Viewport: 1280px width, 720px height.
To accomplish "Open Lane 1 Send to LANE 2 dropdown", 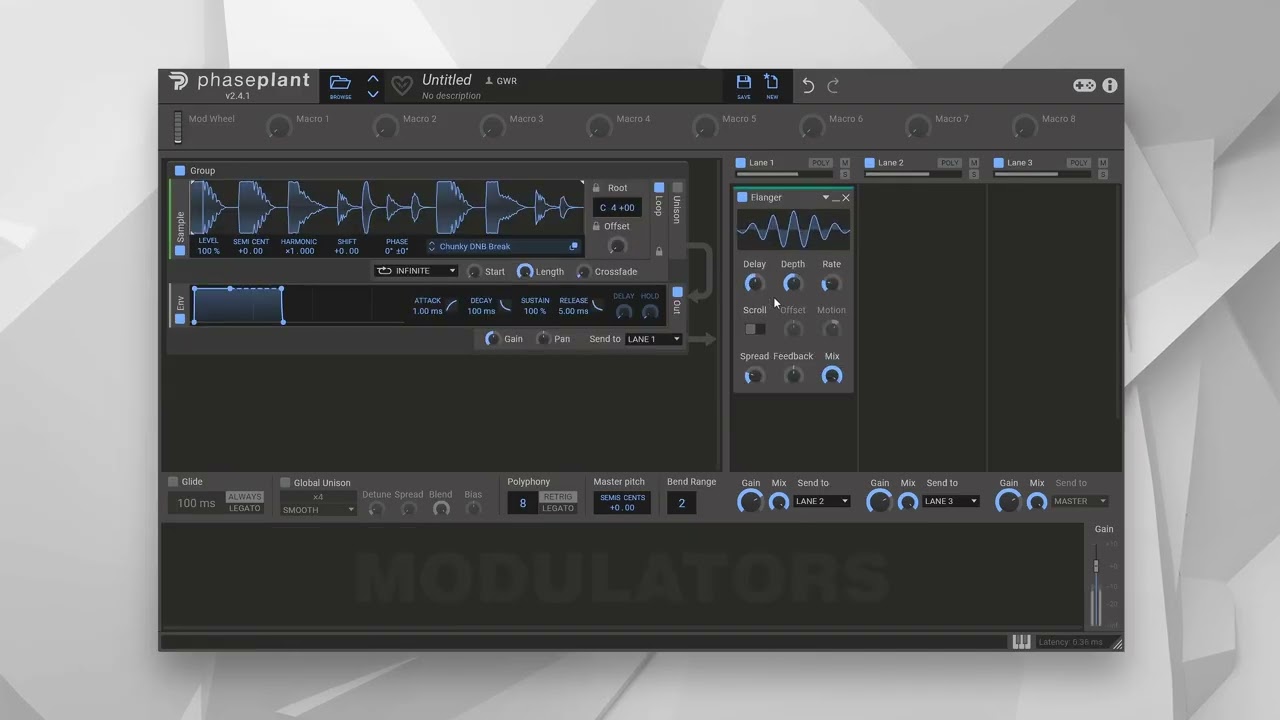I will pyautogui.click(x=822, y=501).
